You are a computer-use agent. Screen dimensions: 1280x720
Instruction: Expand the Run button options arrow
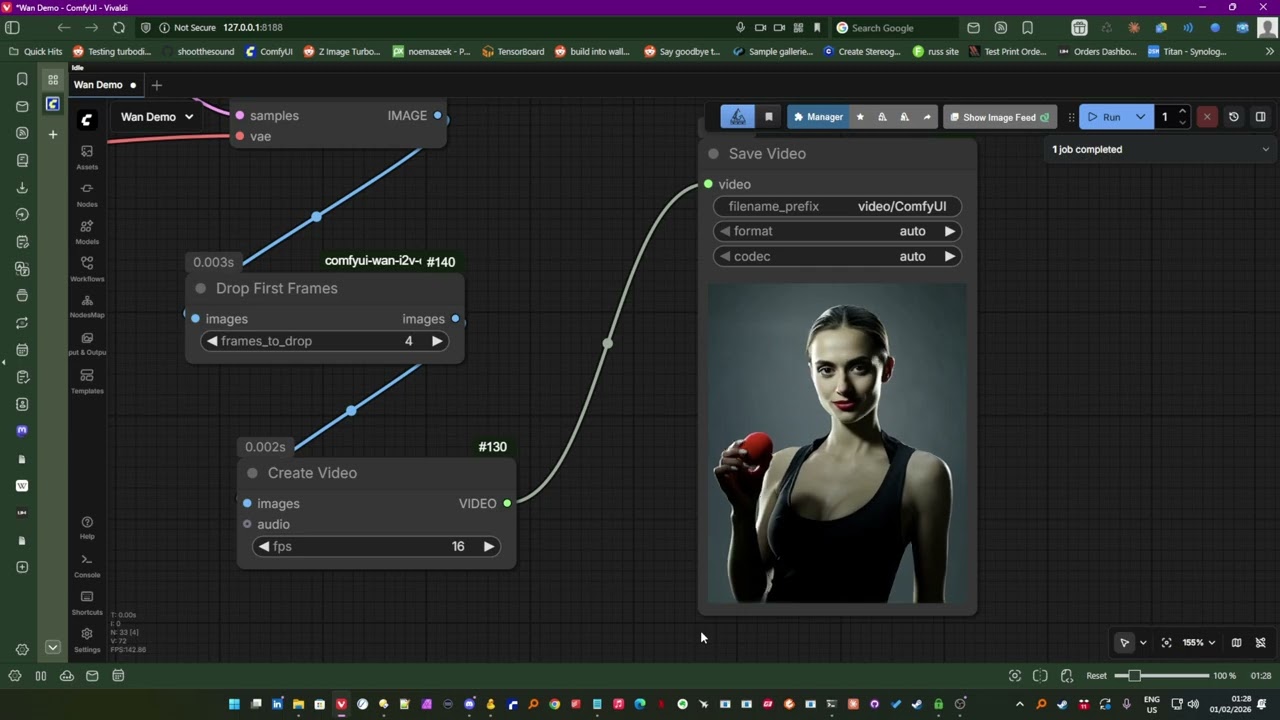point(1140,117)
